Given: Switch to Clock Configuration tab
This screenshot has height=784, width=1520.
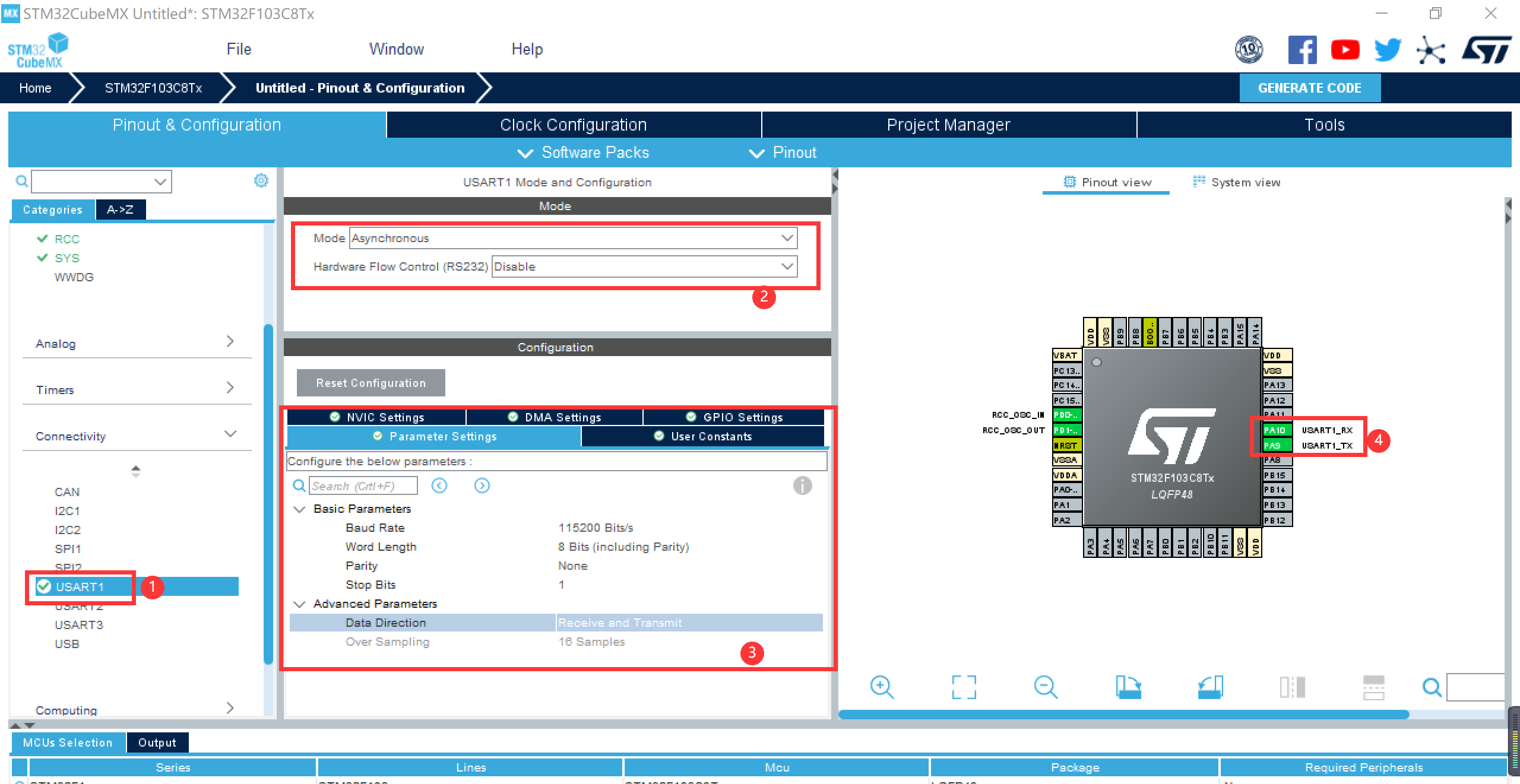Looking at the screenshot, I should [x=573, y=125].
